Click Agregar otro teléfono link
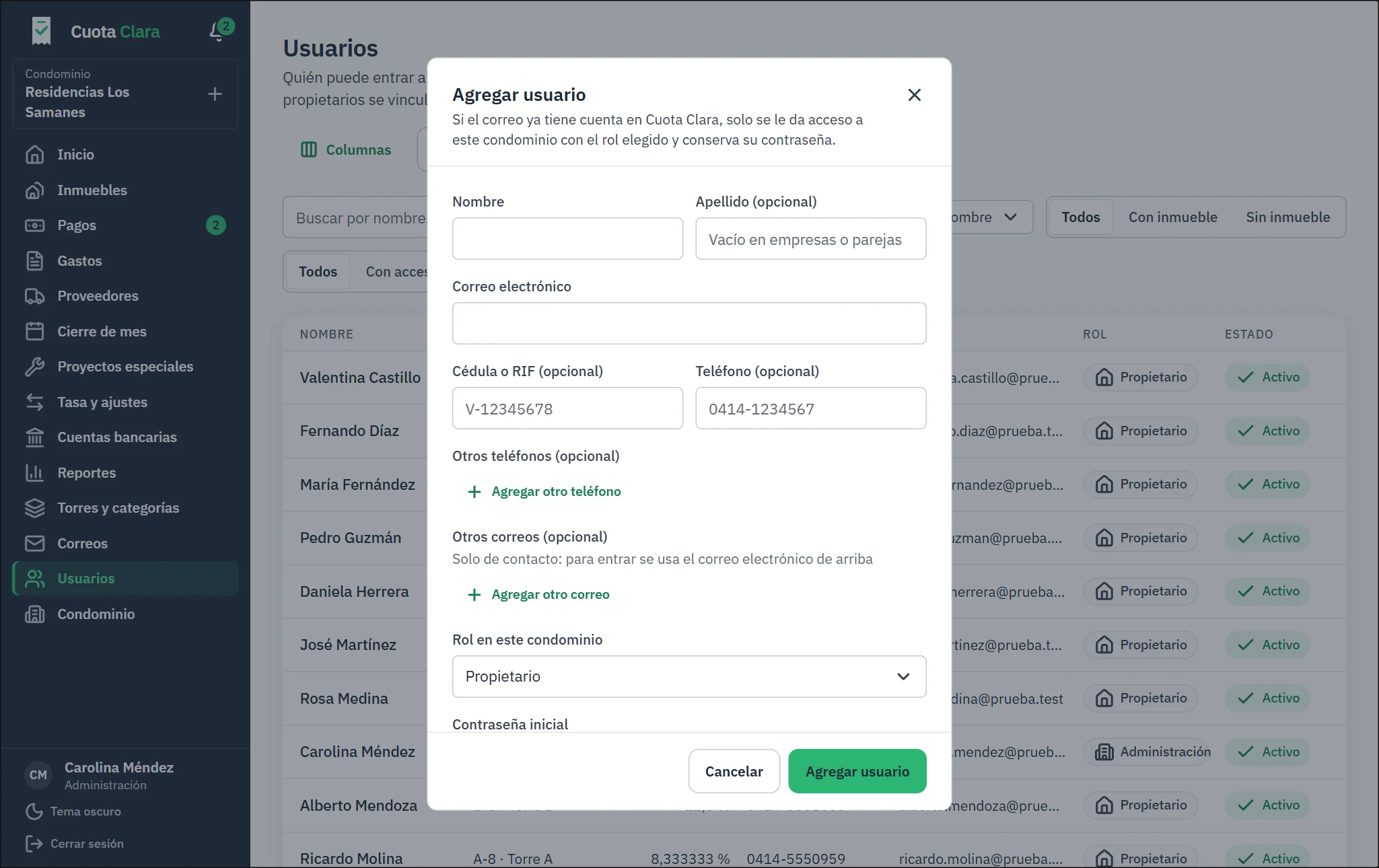The height and width of the screenshot is (868, 1379). click(x=544, y=492)
